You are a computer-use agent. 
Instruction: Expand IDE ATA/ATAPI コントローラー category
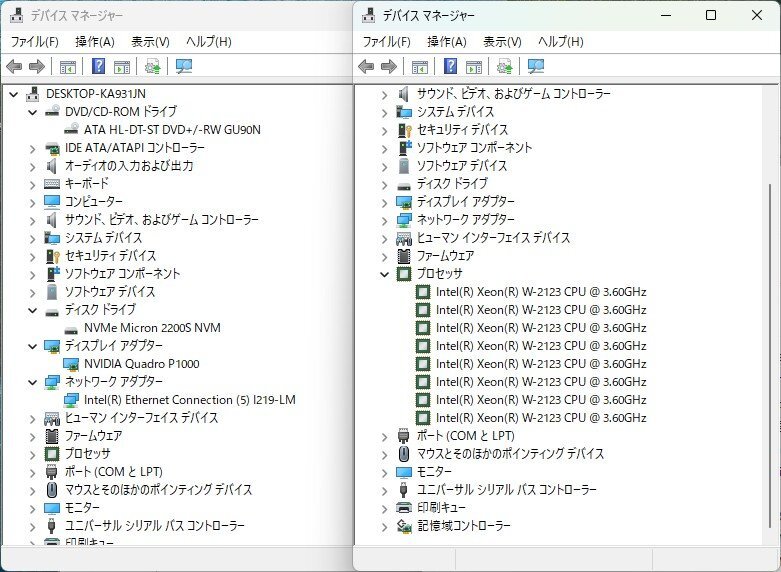pos(33,149)
